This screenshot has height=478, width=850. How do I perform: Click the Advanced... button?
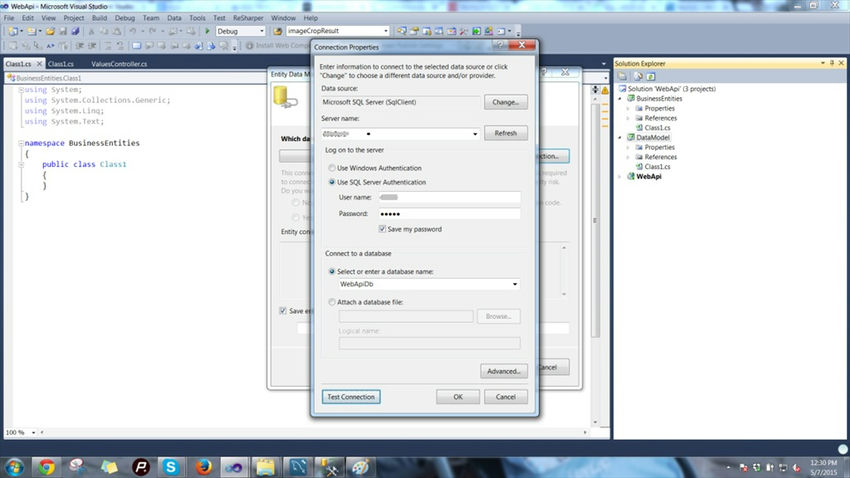click(x=504, y=371)
